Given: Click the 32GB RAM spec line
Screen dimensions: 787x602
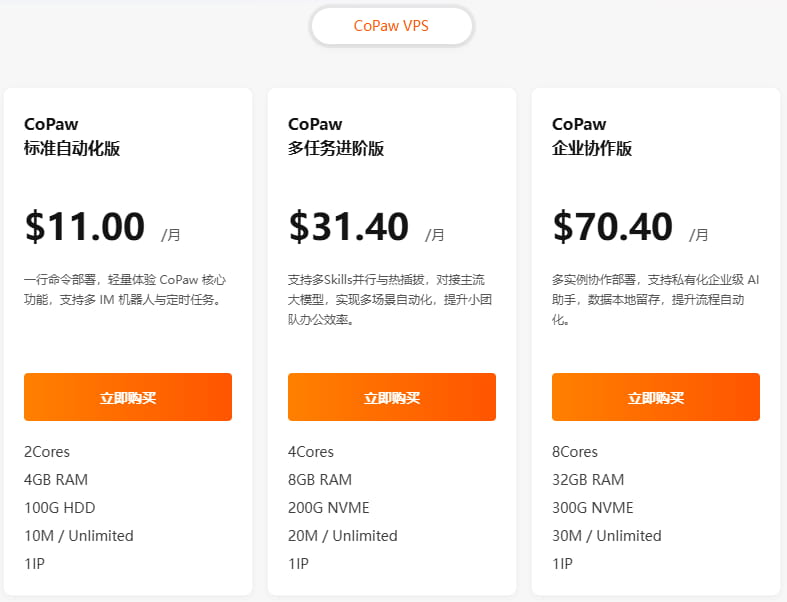Looking at the screenshot, I should tap(588, 480).
